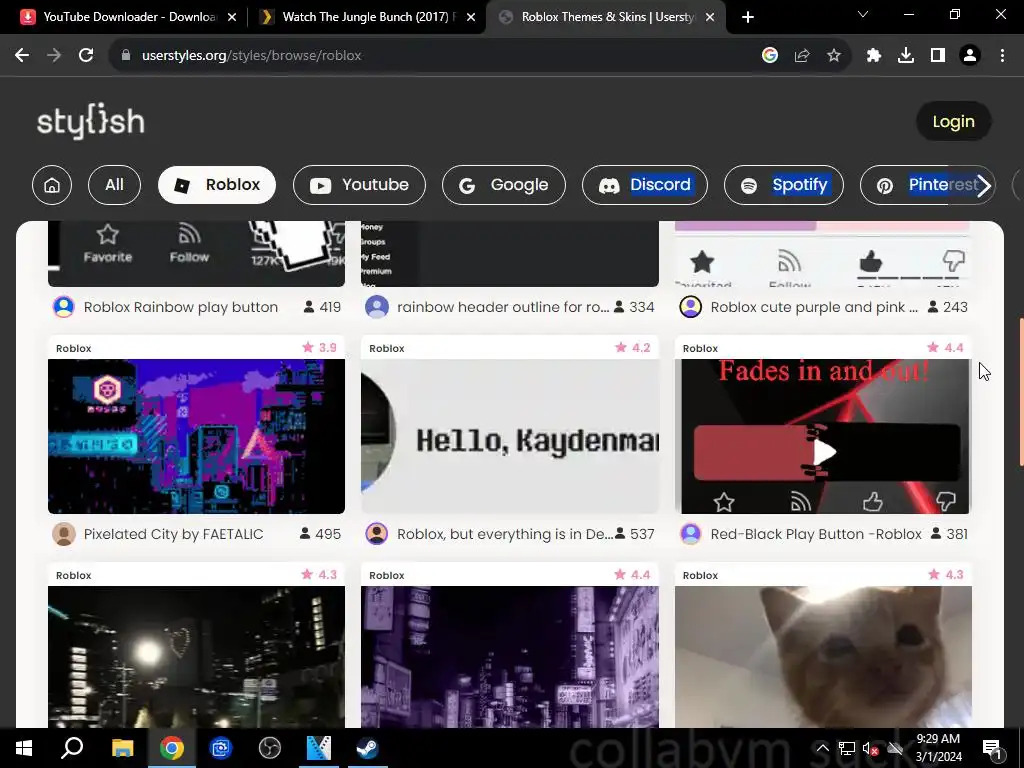Switch to the YouTube Downloader tab

[x=129, y=17]
